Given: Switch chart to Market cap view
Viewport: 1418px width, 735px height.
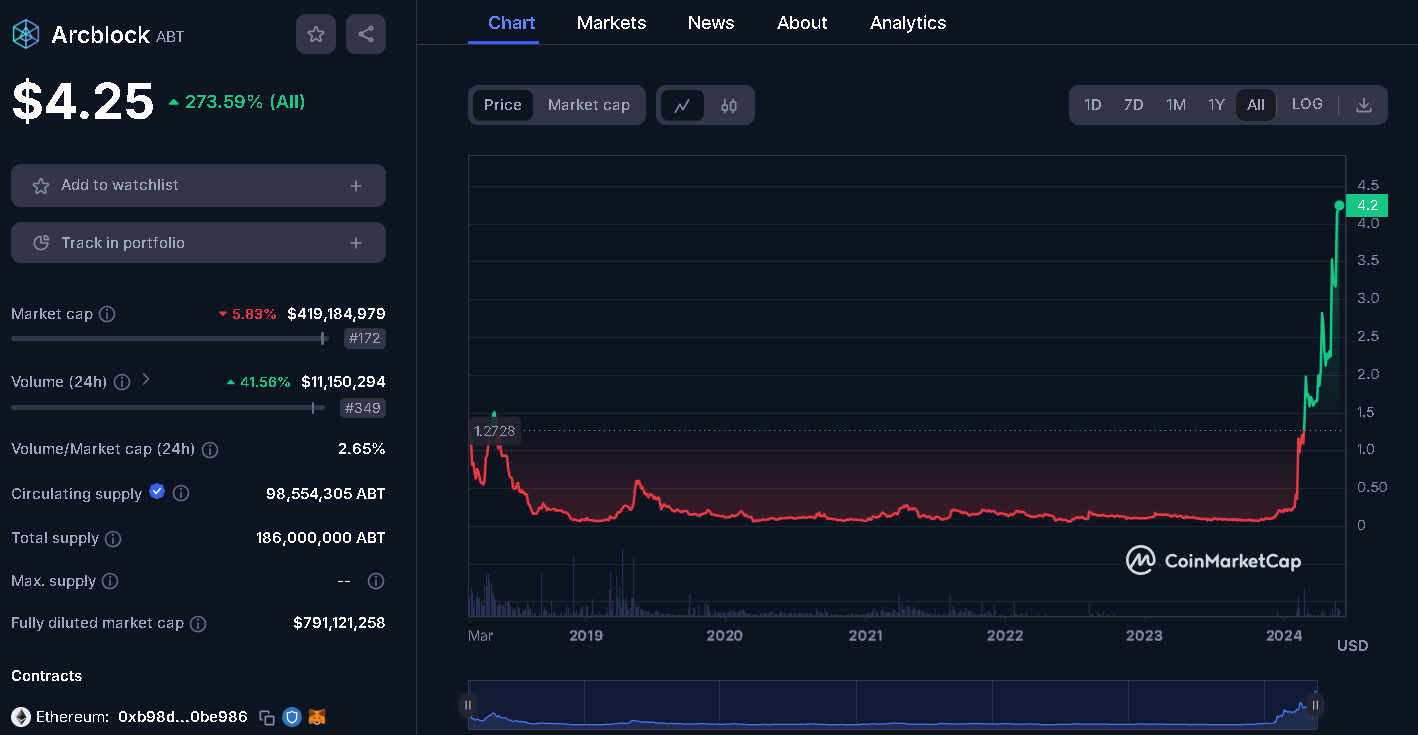Looking at the screenshot, I should [x=589, y=105].
